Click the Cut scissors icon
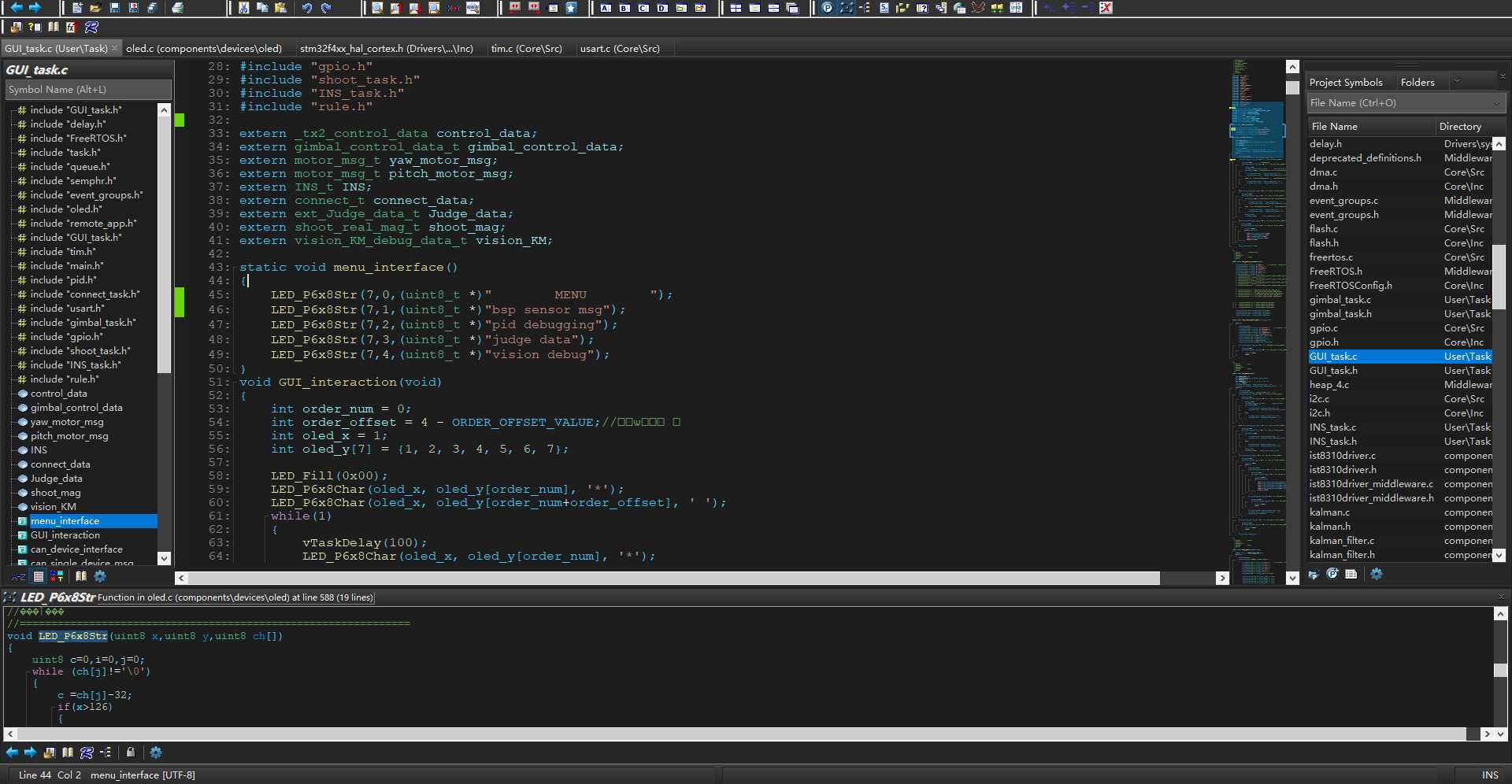Image resolution: width=1512 pixels, height=784 pixels. [244, 8]
